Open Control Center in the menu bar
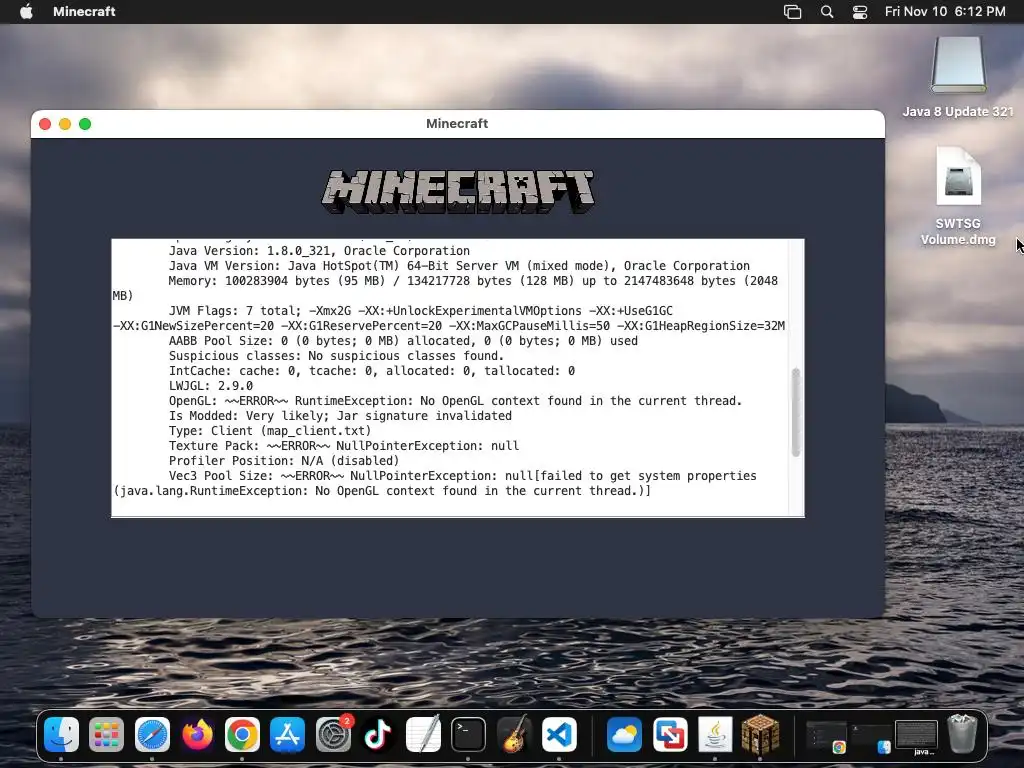Viewport: 1024px width, 768px height. (x=860, y=11)
